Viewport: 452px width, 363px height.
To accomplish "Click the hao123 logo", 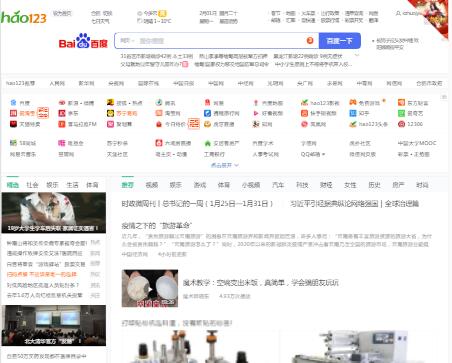I will pos(23,17).
